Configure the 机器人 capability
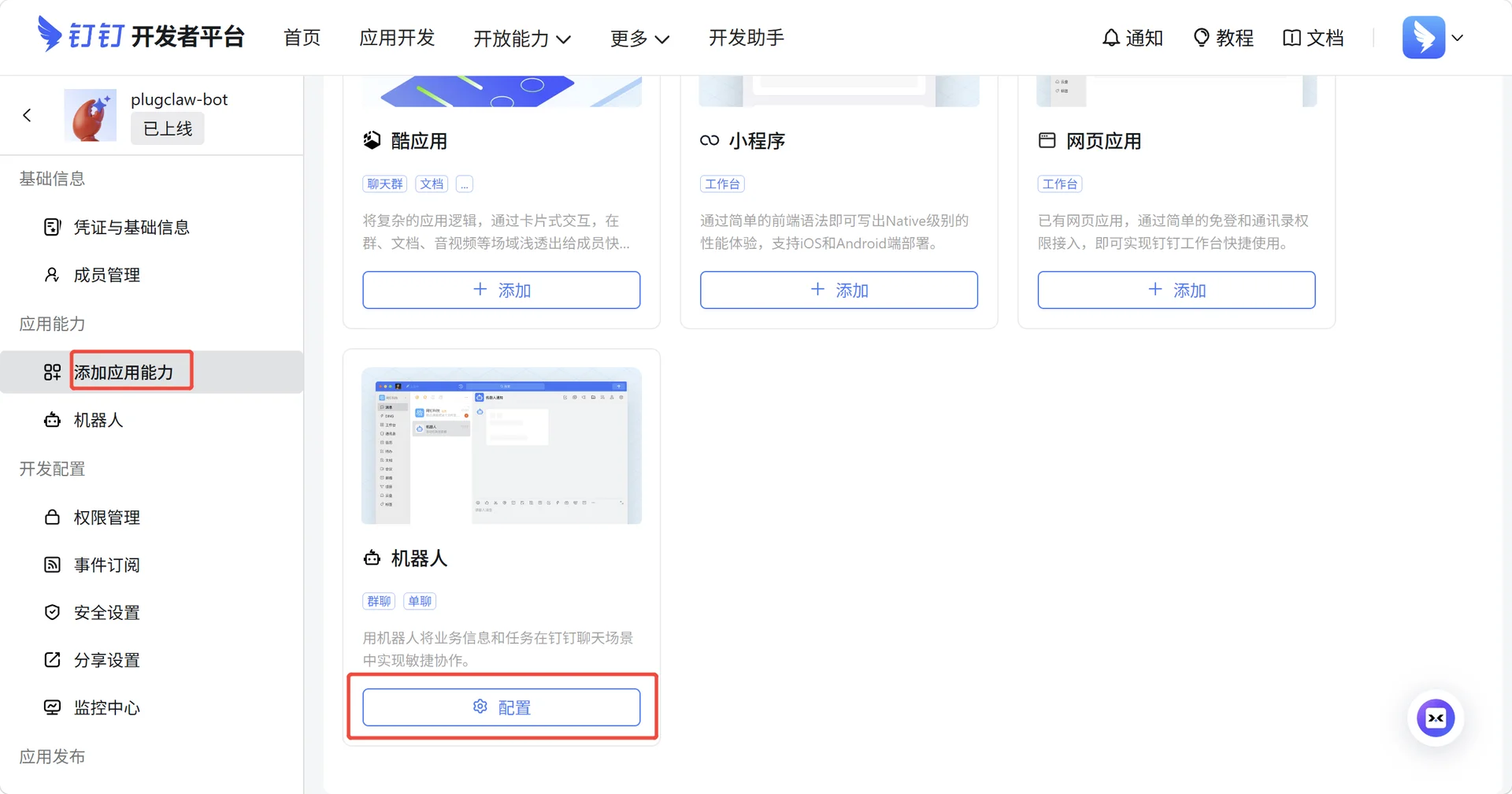1512x794 pixels. (502, 707)
